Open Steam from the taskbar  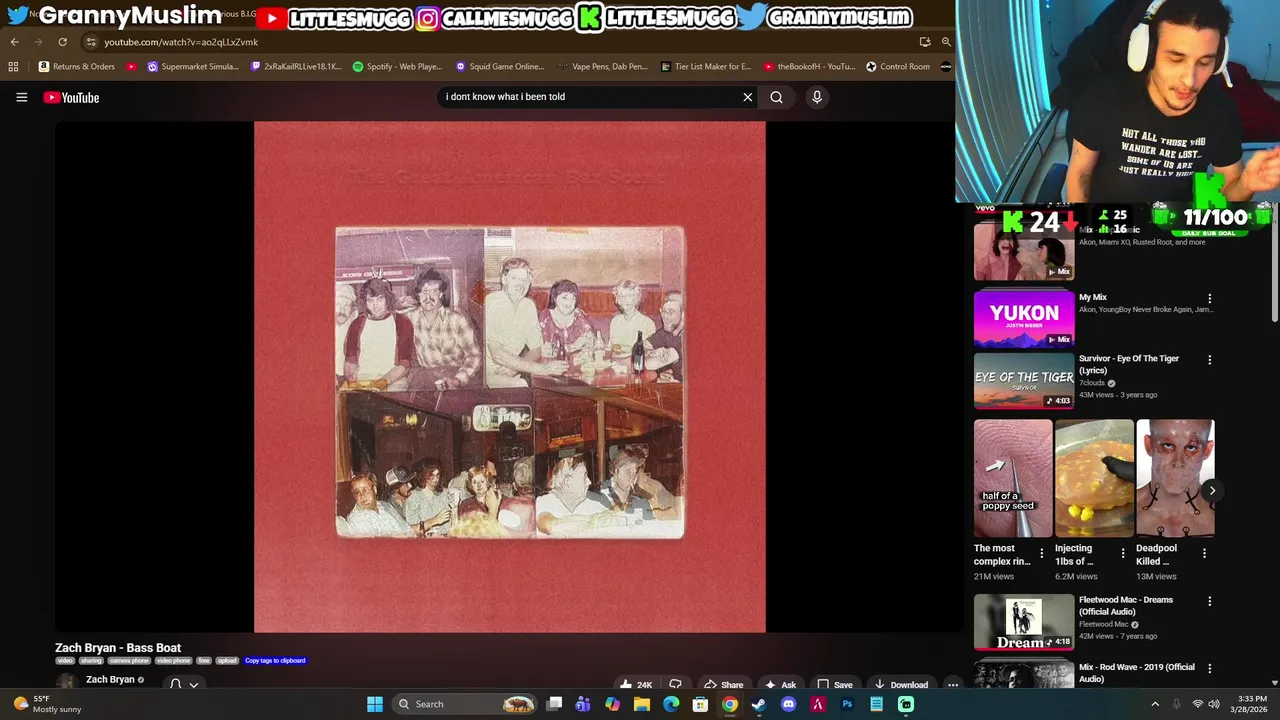click(759, 704)
